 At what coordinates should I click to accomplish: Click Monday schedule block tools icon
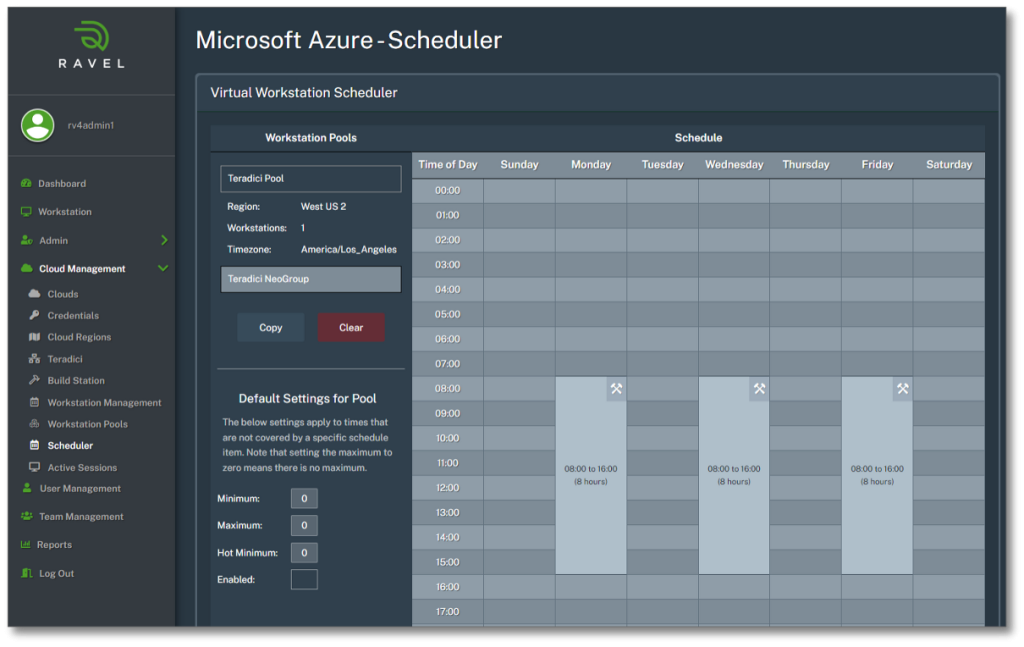(x=616, y=389)
